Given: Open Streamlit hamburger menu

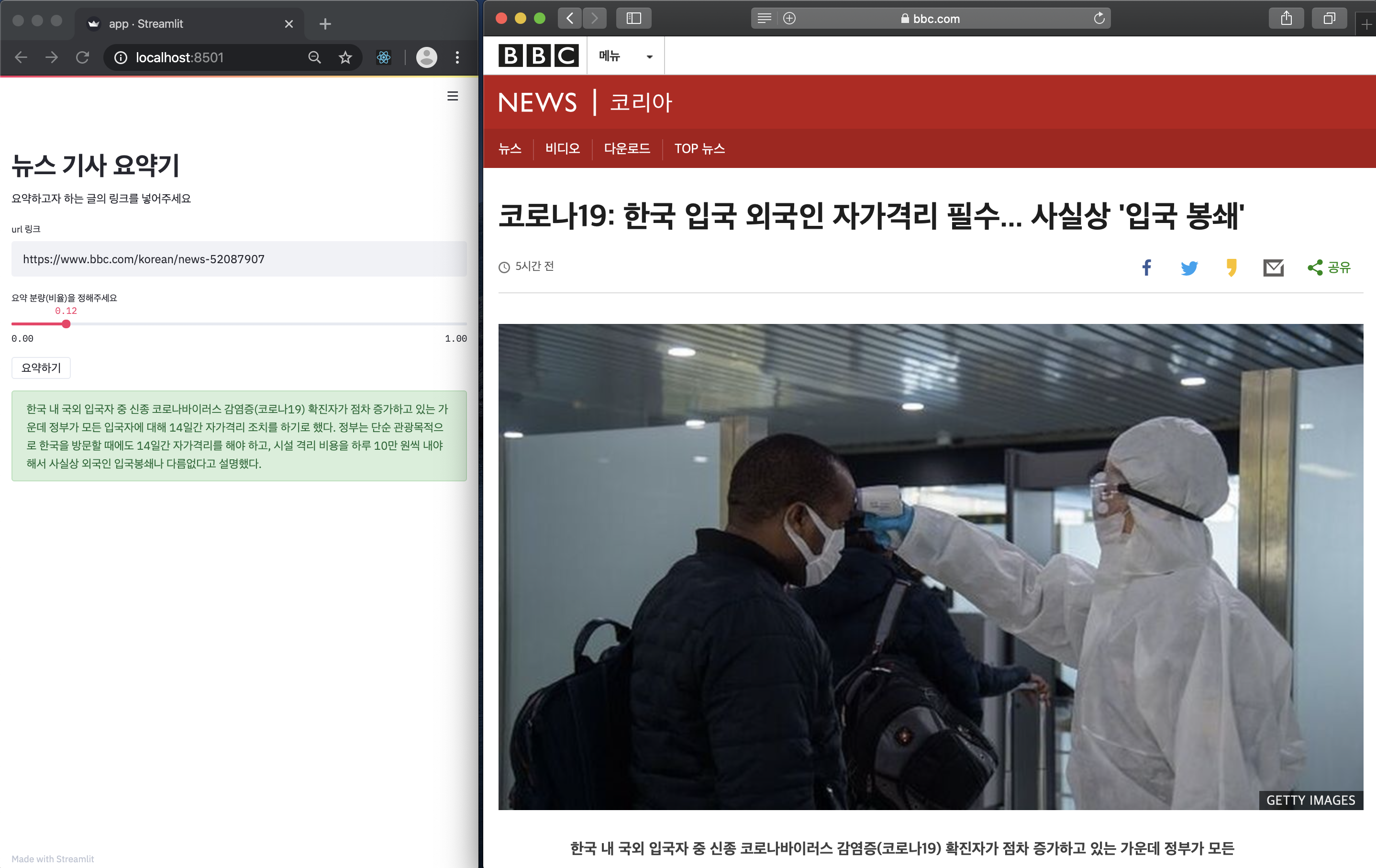Looking at the screenshot, I should click(452, 96).
